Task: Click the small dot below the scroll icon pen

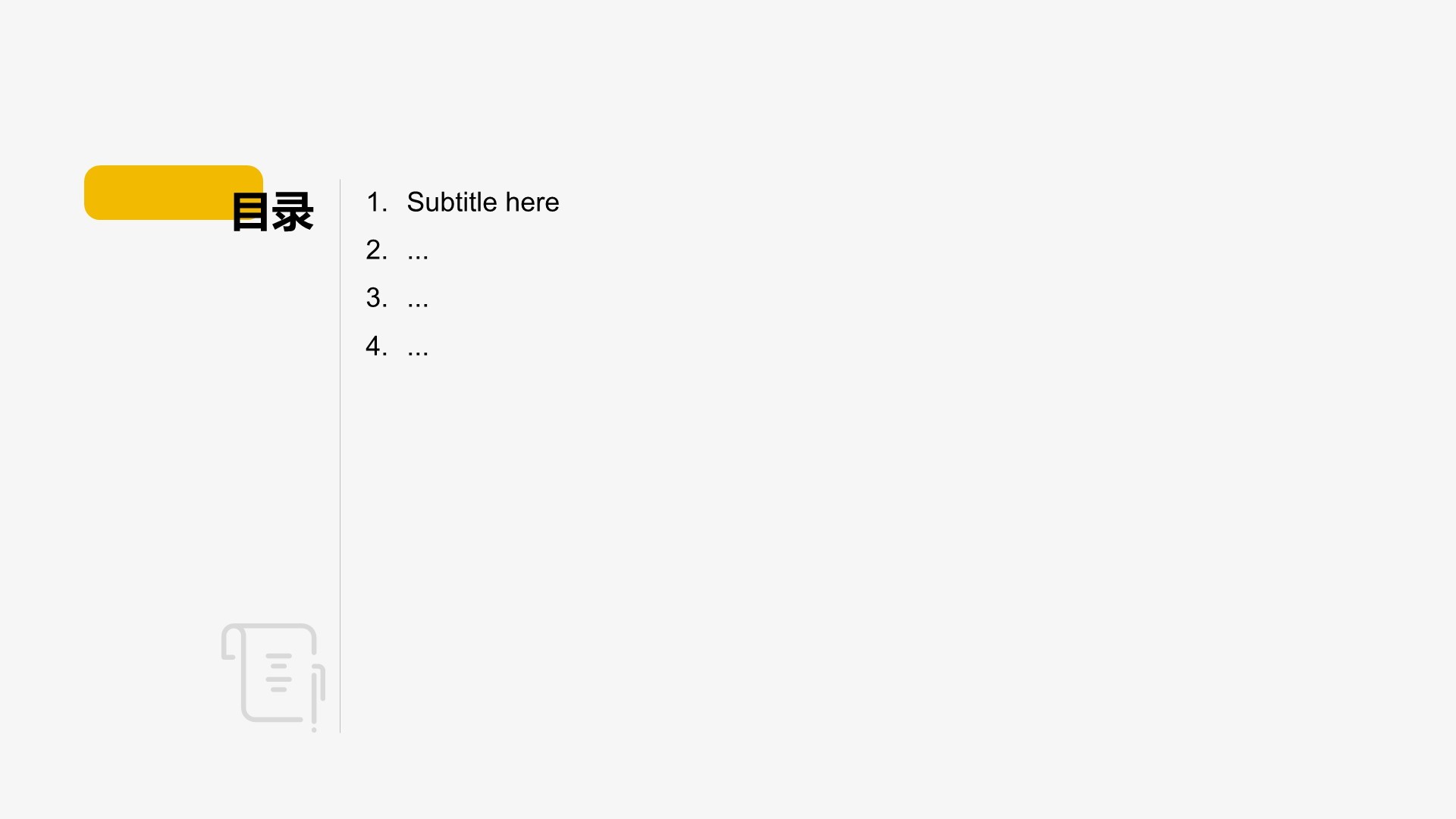Action: click(x=314, y=730)
